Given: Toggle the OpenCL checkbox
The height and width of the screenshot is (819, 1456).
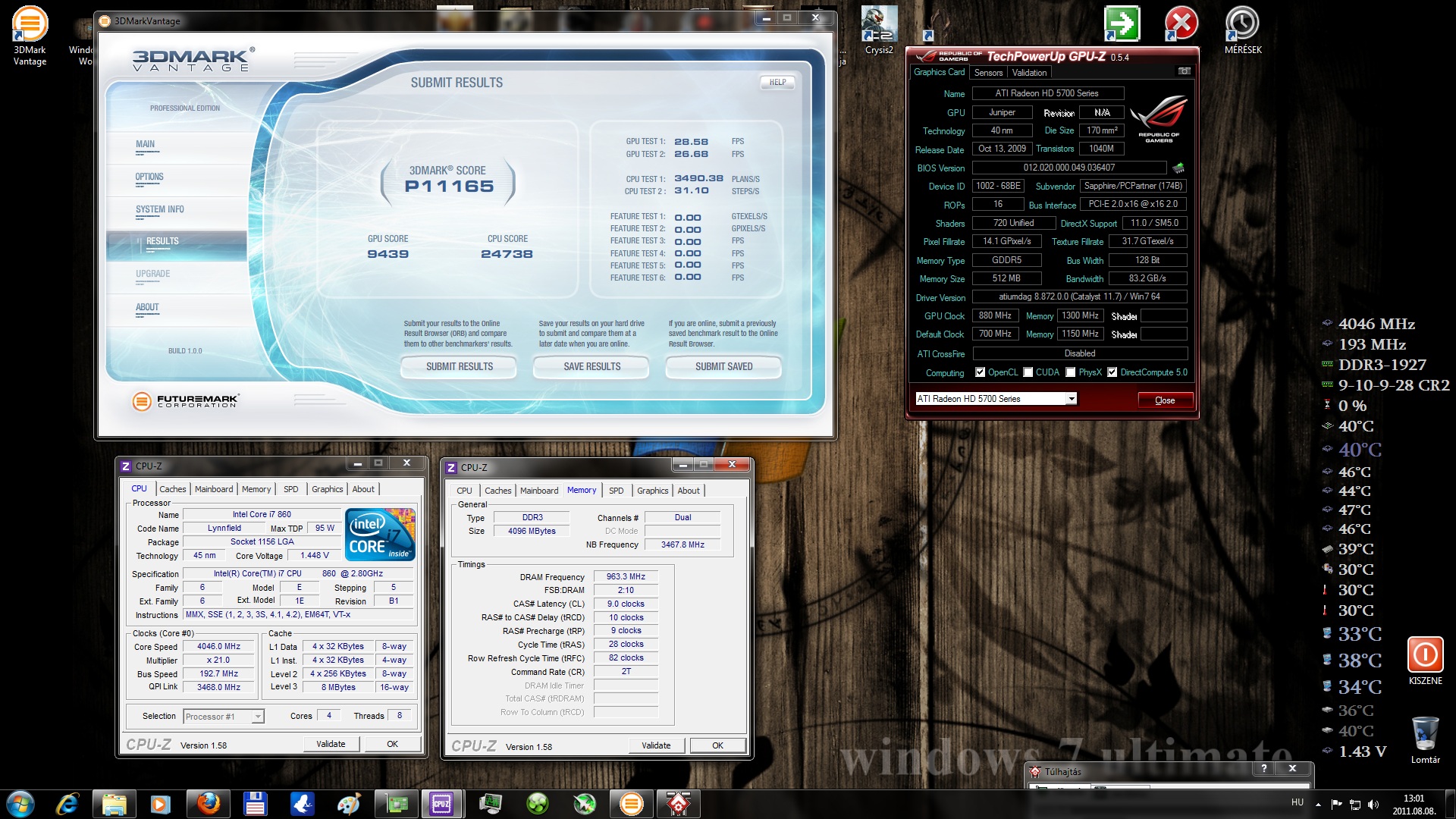Looking at the screenshot, I should [x=981, y=372].
